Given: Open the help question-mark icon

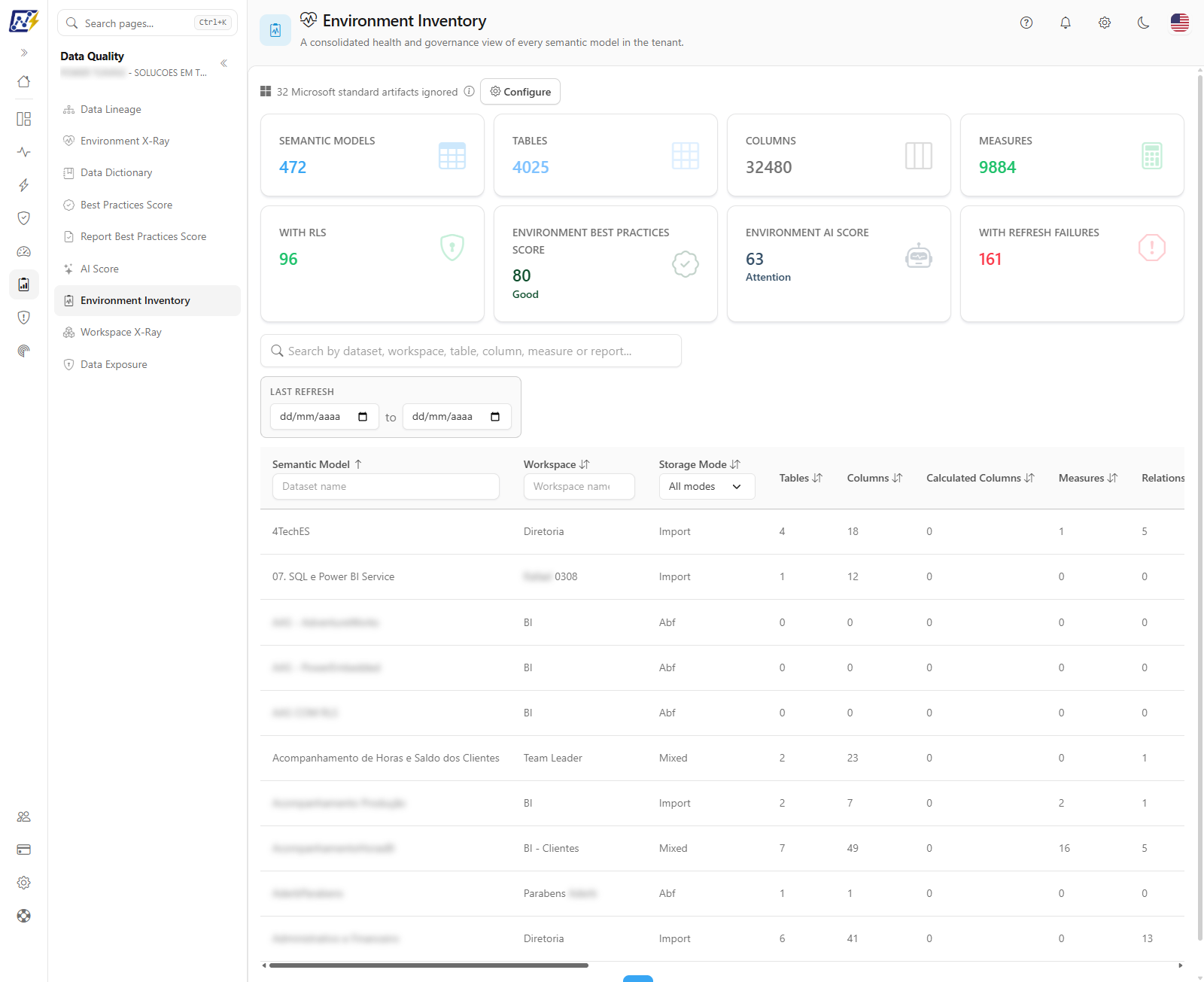Looking at the screenshot, I should pyautogui.click(x=1026, y=23).
